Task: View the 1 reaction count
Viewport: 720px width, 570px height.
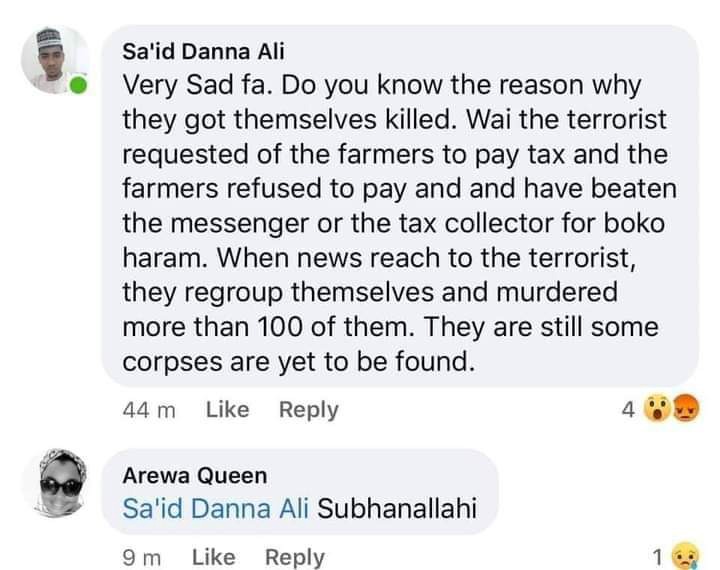Action: 658,557
